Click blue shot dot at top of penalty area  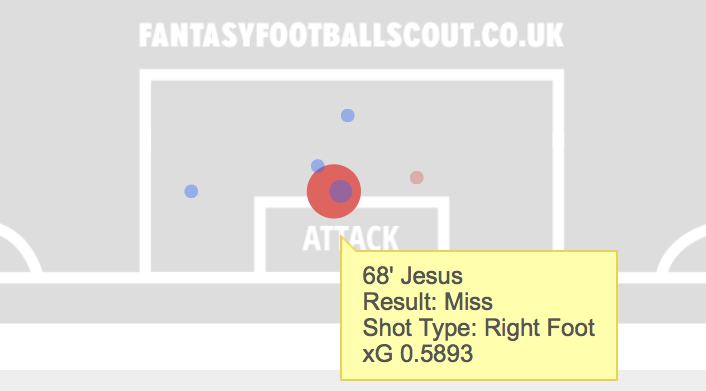(x=348, y=115)
